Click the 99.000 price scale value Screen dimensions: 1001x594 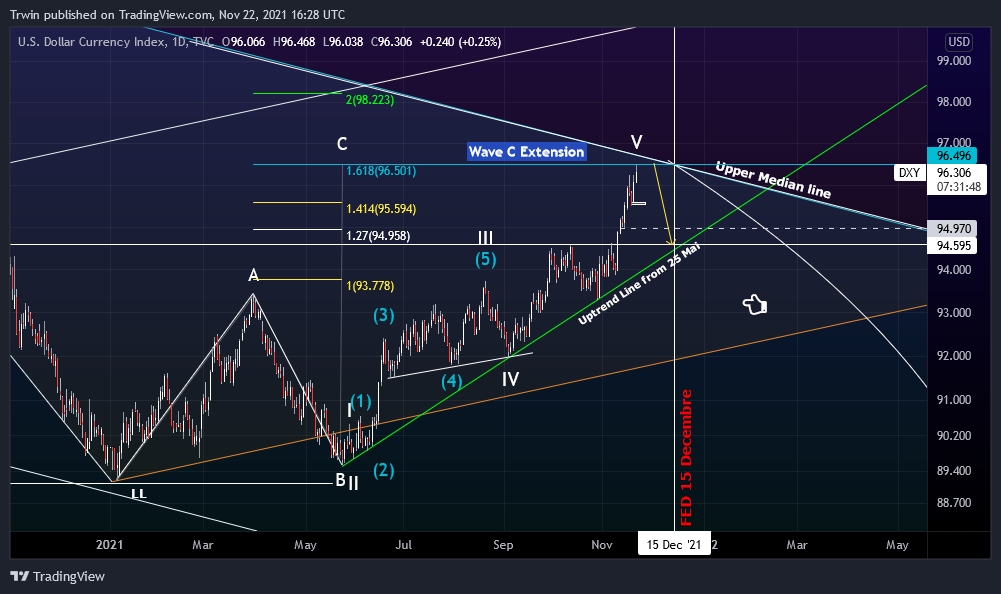(954, 61)
